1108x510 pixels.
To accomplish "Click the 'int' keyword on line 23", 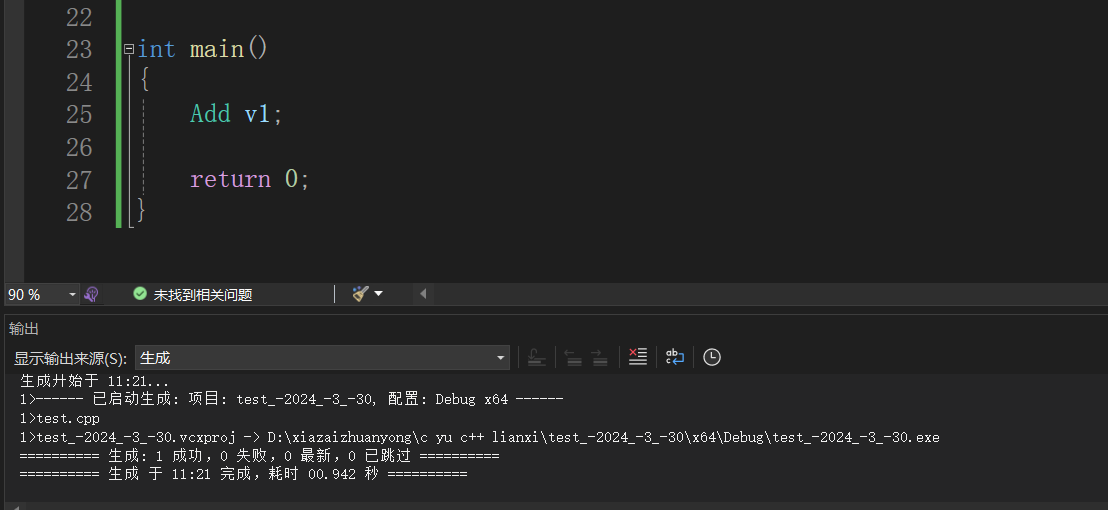I will pos(156,49).
